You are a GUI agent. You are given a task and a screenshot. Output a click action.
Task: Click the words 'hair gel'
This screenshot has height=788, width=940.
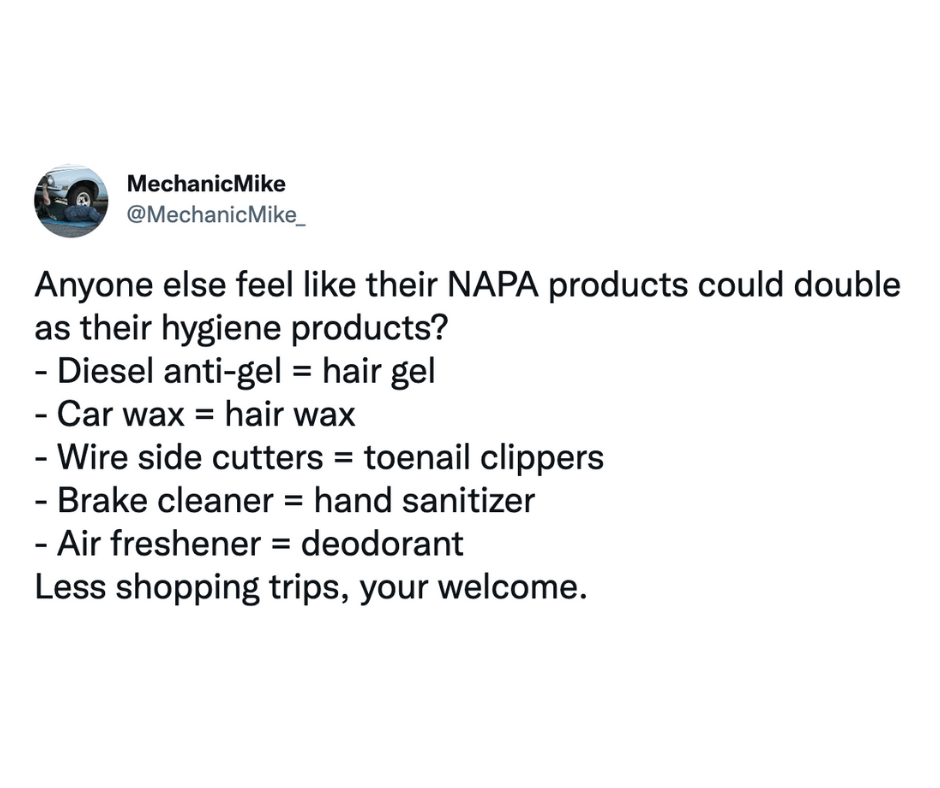[x=379, y=371]
